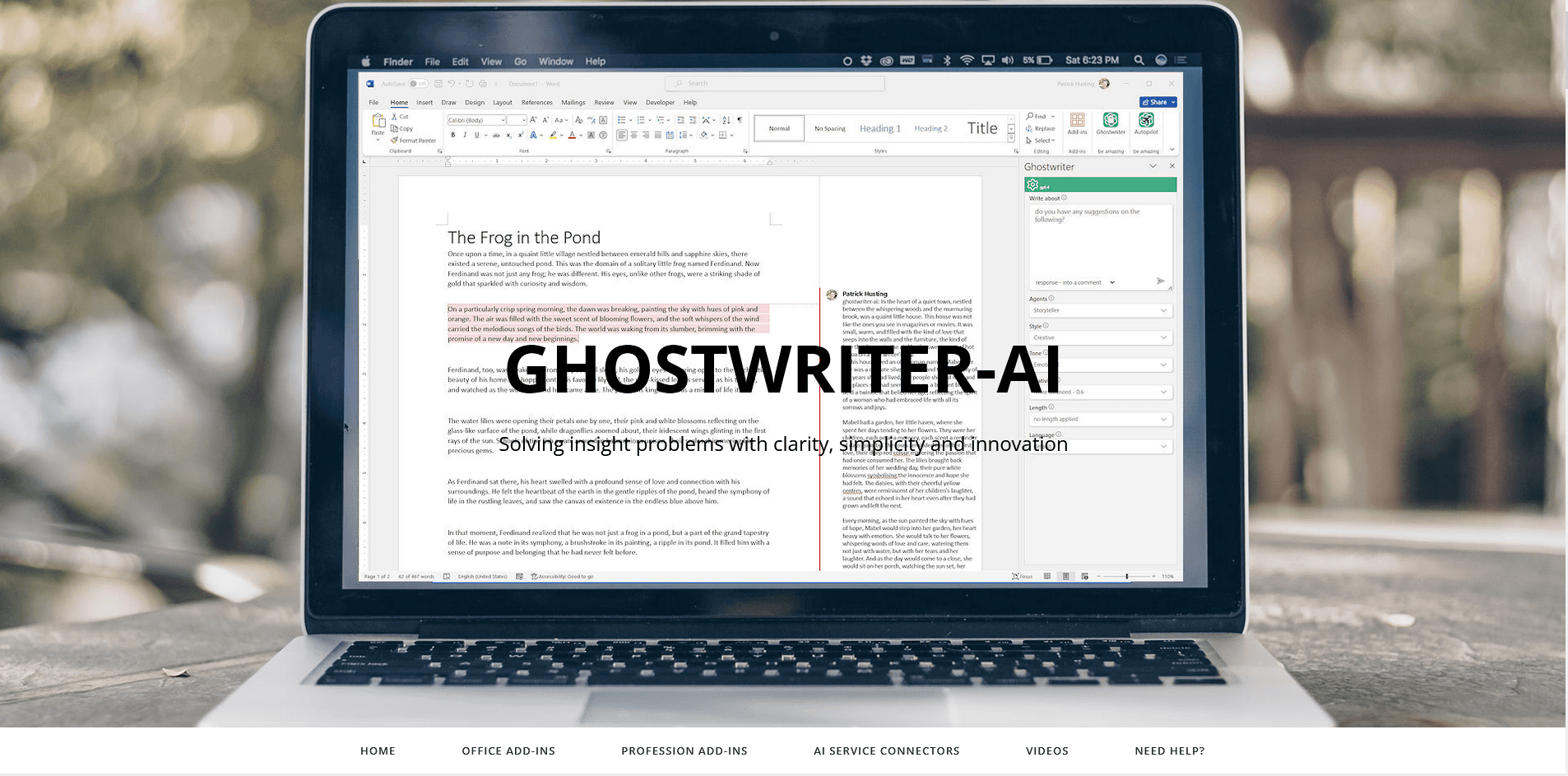Open the 'response - into a comment' dropdown
Screen dimensions: 1568x776
(1074, 282)
